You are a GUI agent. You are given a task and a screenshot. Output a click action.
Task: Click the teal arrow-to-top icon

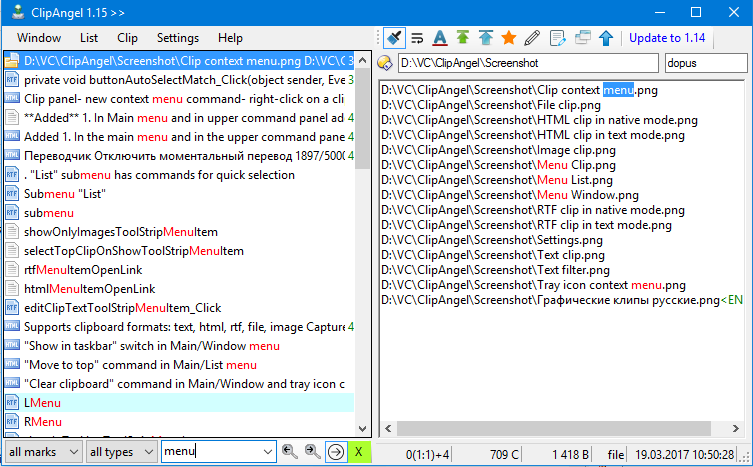tap(486, 38)
